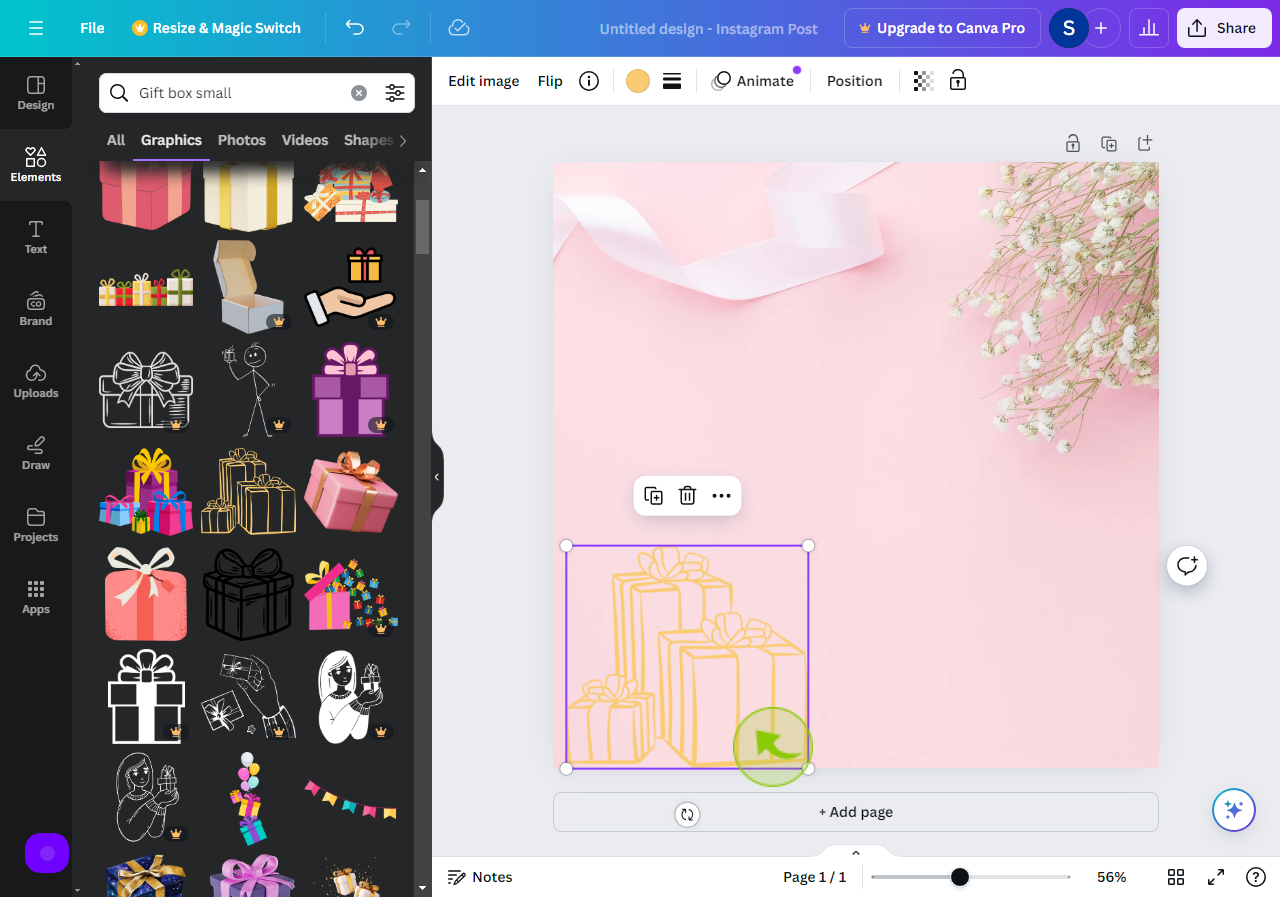The image size is (1280, 897).
Task: Click the undo arrow
Action: (355, 28)
